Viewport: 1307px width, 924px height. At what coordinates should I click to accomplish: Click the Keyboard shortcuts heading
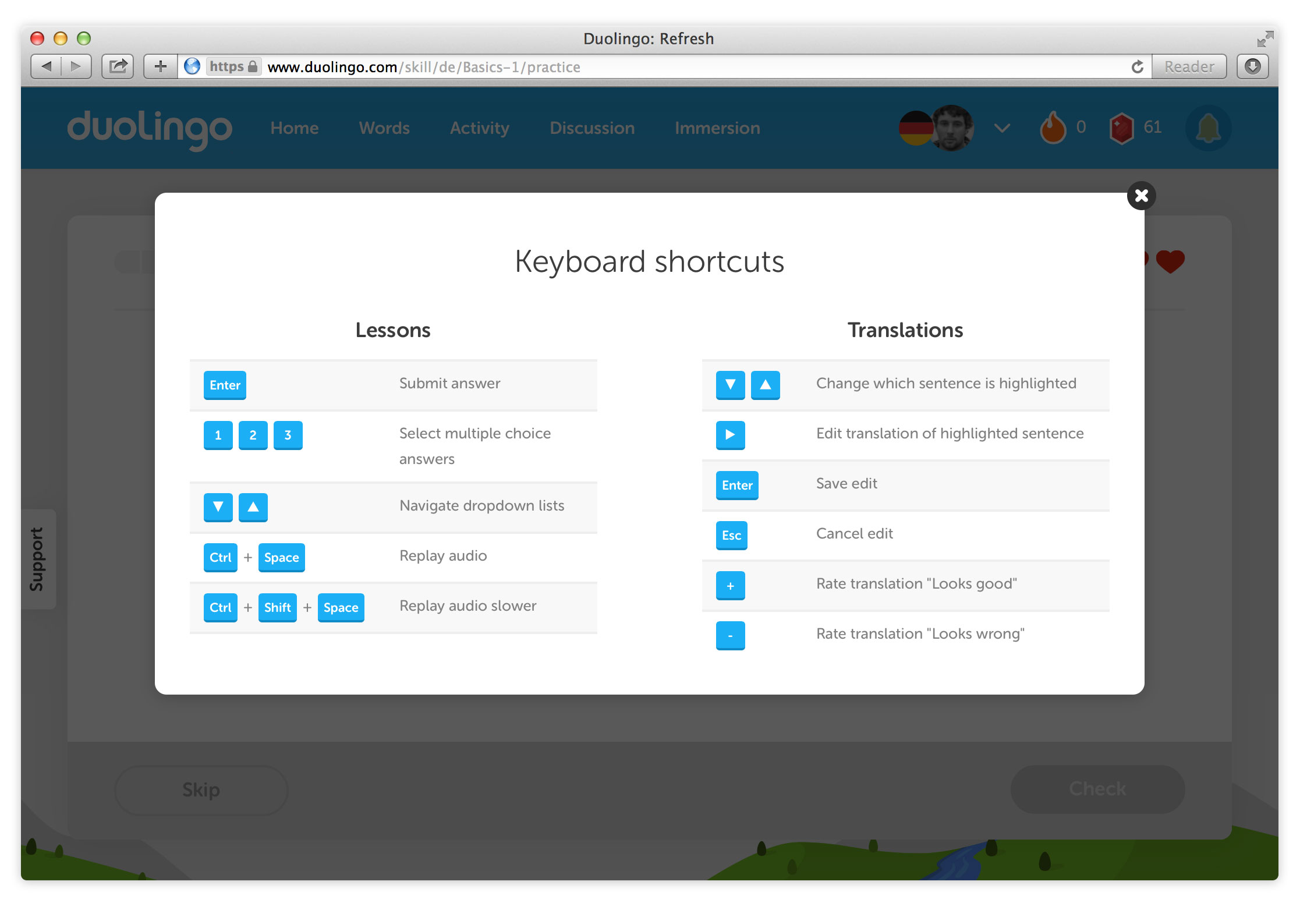click(x=650, y=261)
